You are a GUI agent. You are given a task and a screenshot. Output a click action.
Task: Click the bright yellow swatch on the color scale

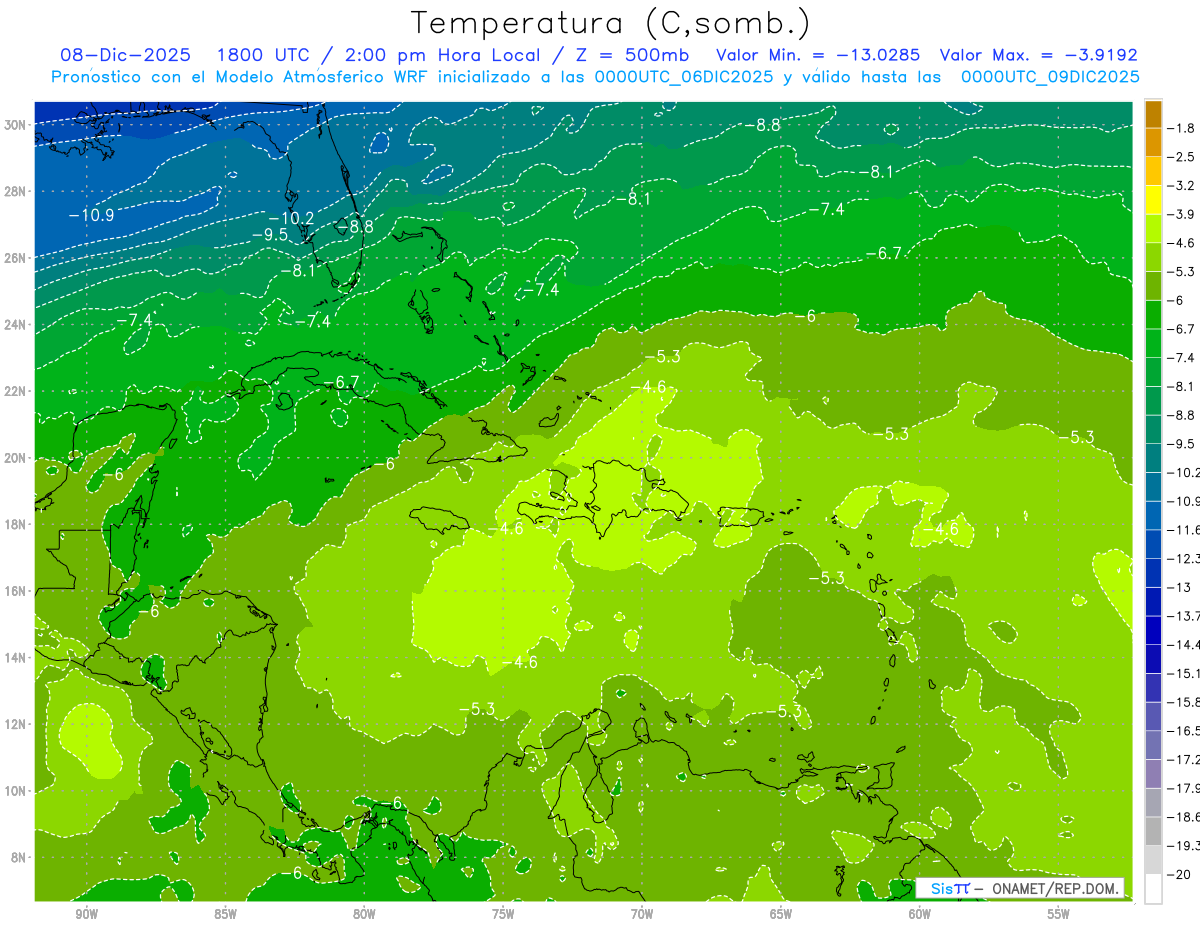[x=1153, y=200]
